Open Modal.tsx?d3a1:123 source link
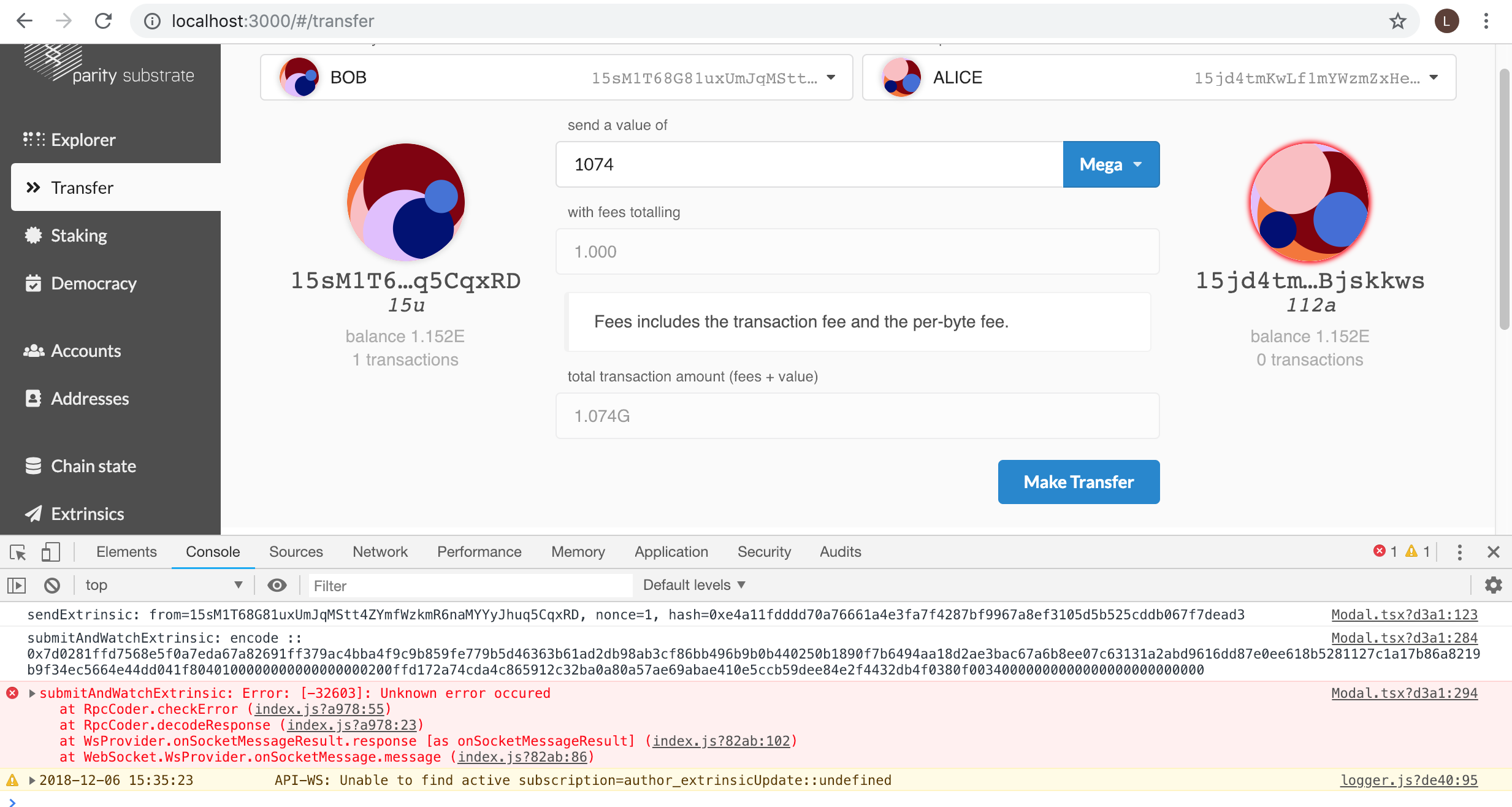 [1404, 614]
